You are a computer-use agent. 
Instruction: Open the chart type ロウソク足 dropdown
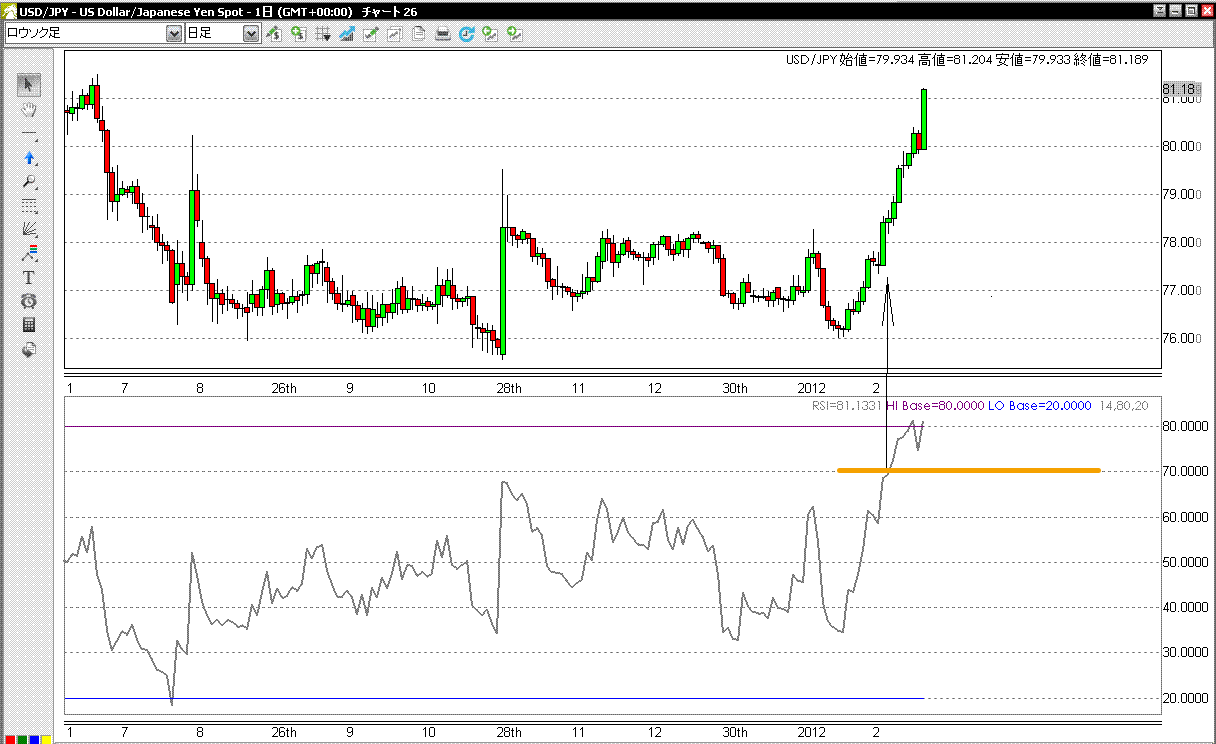pos(172,34)
